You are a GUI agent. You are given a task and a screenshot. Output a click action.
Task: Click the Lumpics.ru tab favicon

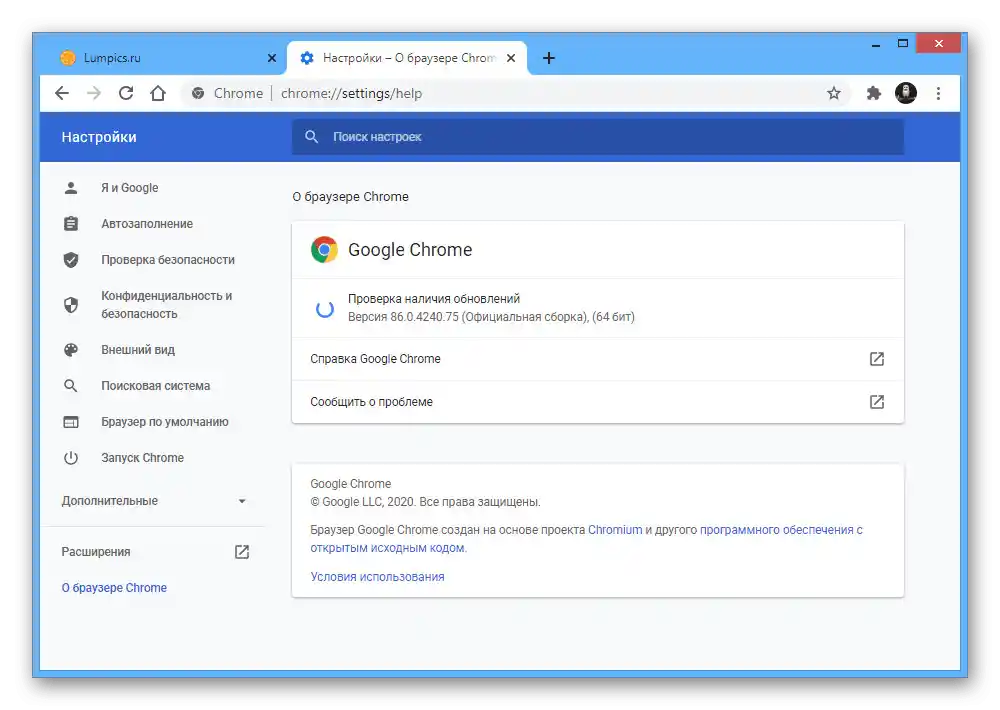(x=68, y=58)
